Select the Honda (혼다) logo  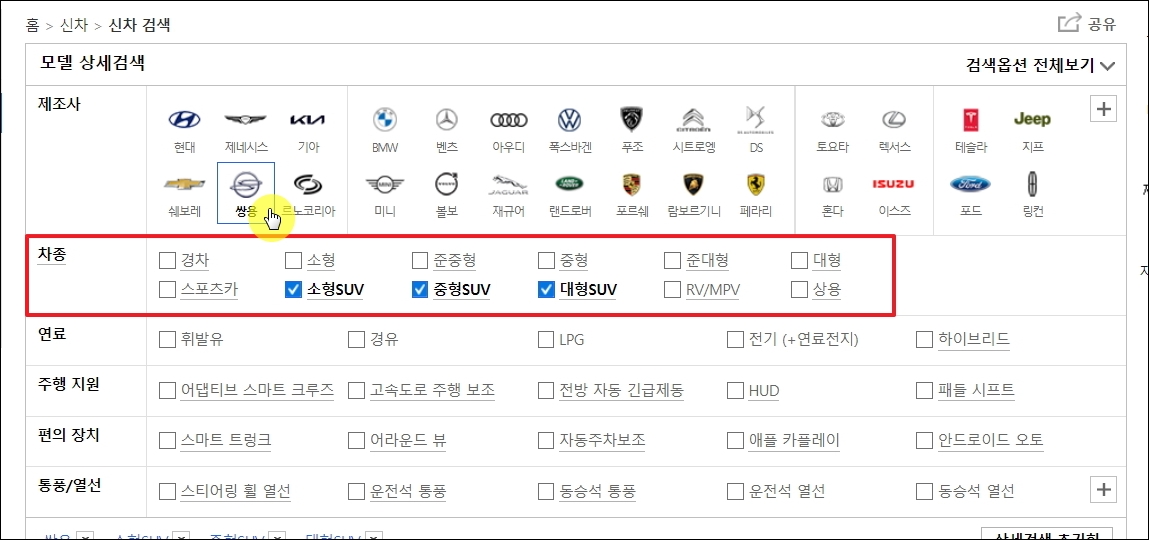832,184
